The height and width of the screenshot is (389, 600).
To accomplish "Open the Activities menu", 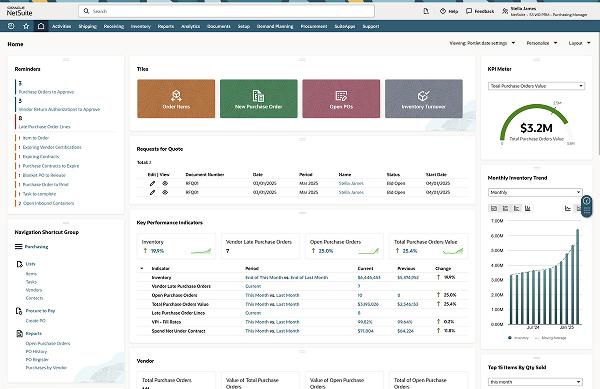I will click(62, 26).
